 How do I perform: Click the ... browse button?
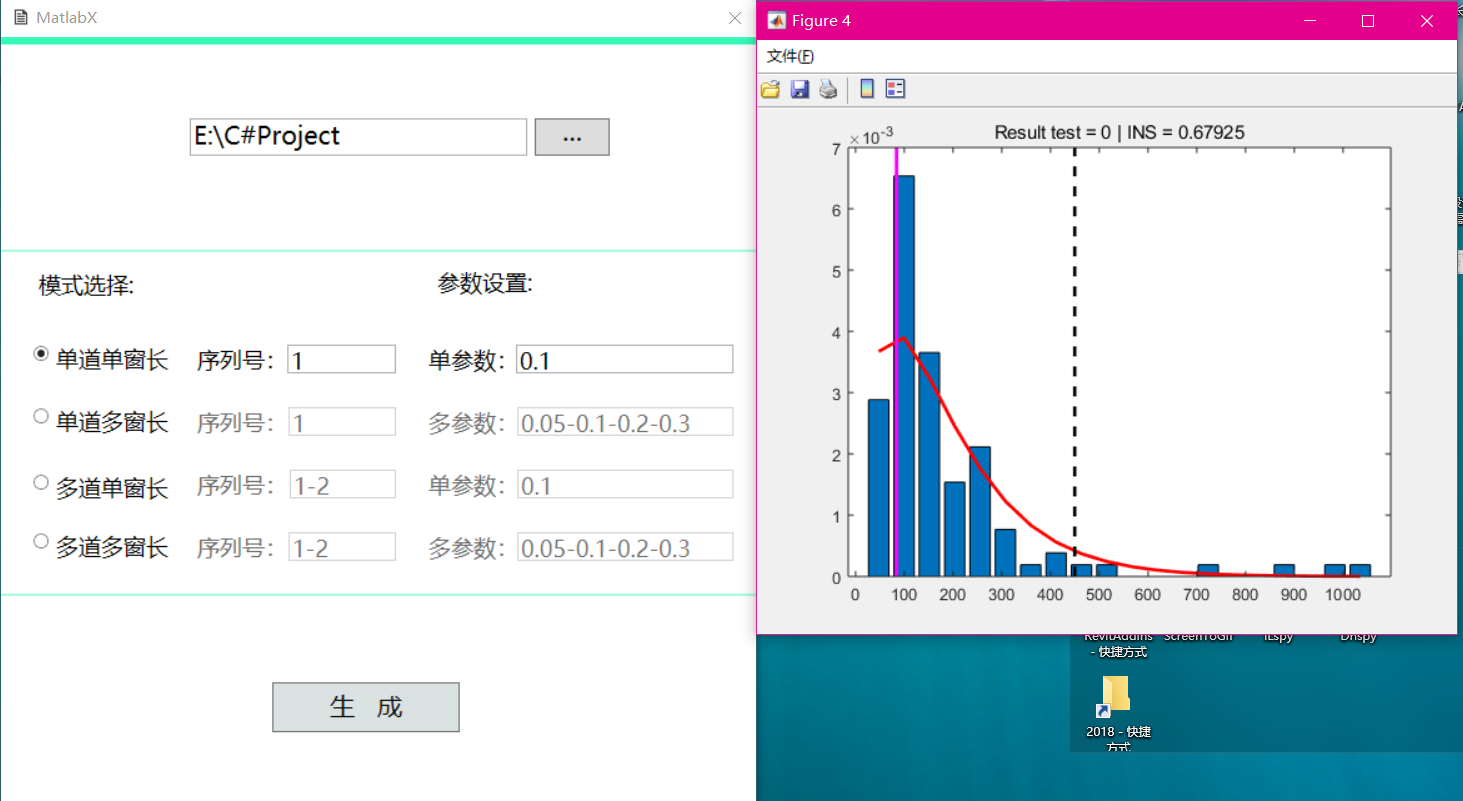click(x=571, y=136)
